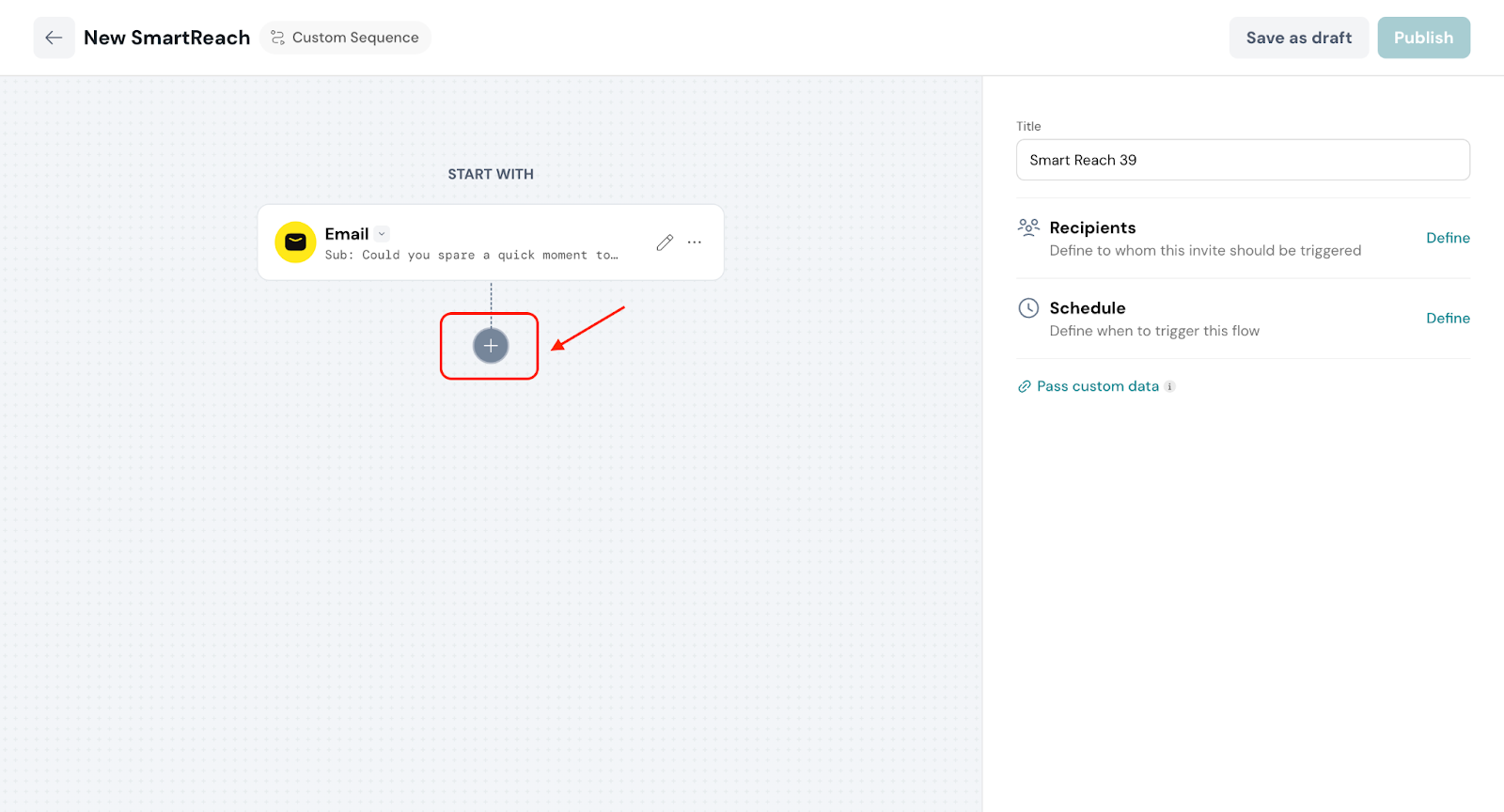
Task: Click the plus button to add step
Action: (x=490, y=346)
